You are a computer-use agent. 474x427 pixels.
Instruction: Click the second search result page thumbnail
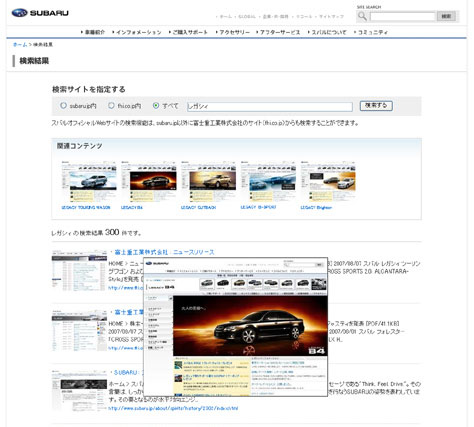79,330
